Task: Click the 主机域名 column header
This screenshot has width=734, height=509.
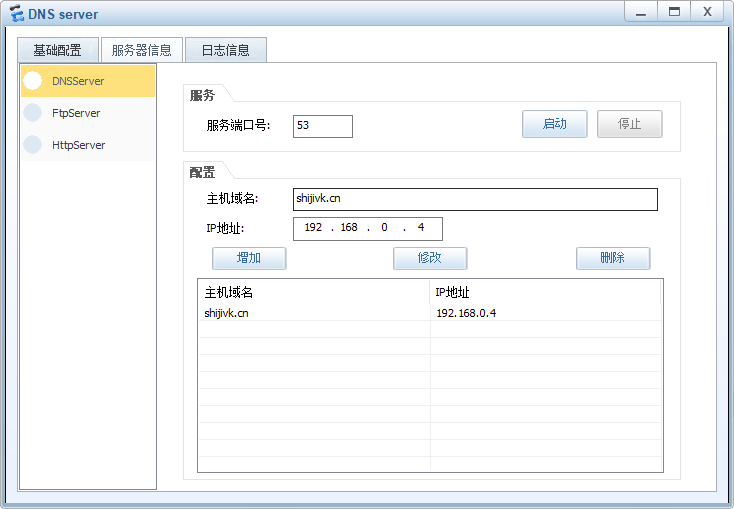Action: click(314, 293)
